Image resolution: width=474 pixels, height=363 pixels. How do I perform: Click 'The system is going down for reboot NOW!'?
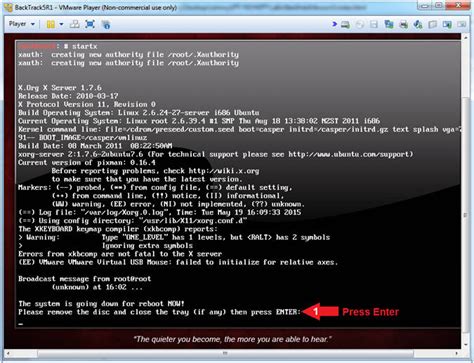click(x=101, y=304)
